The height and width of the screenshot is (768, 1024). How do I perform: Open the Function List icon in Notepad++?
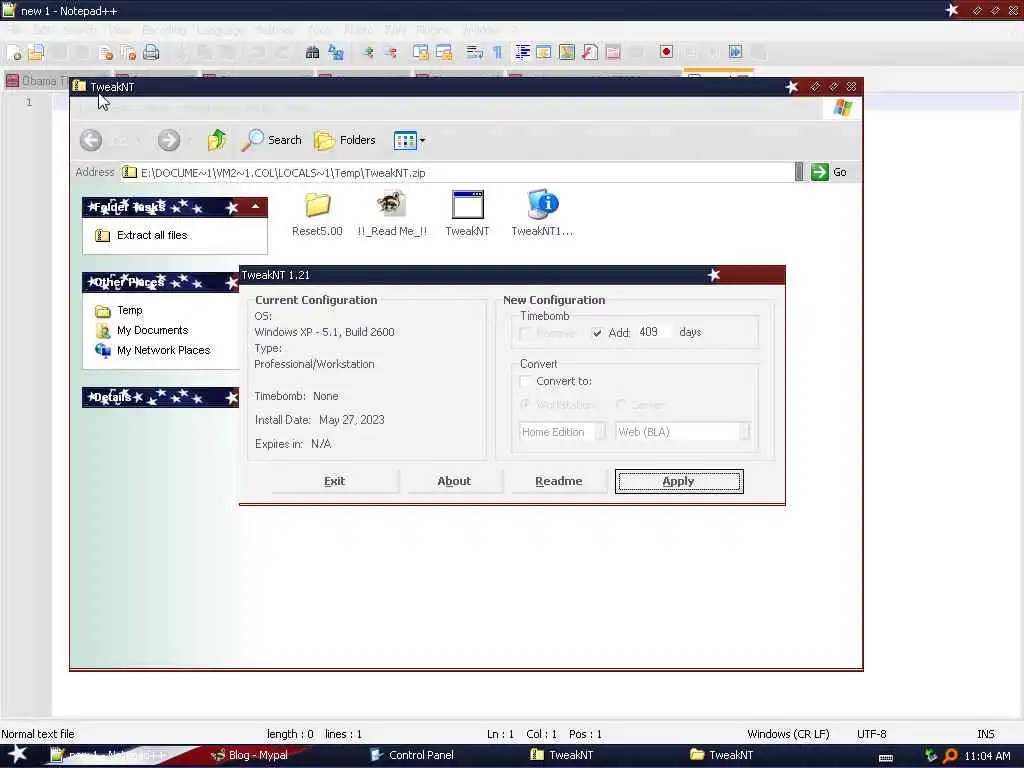(590, 52)
